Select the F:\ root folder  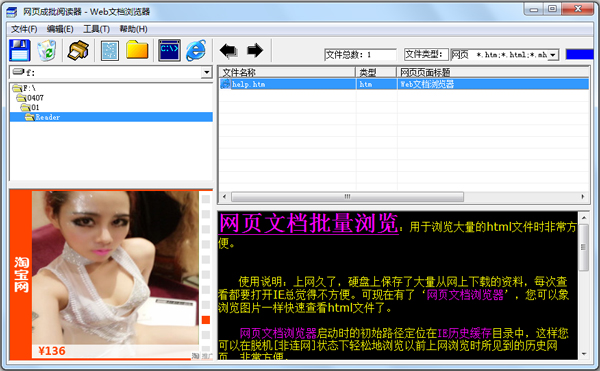(24, 88)
